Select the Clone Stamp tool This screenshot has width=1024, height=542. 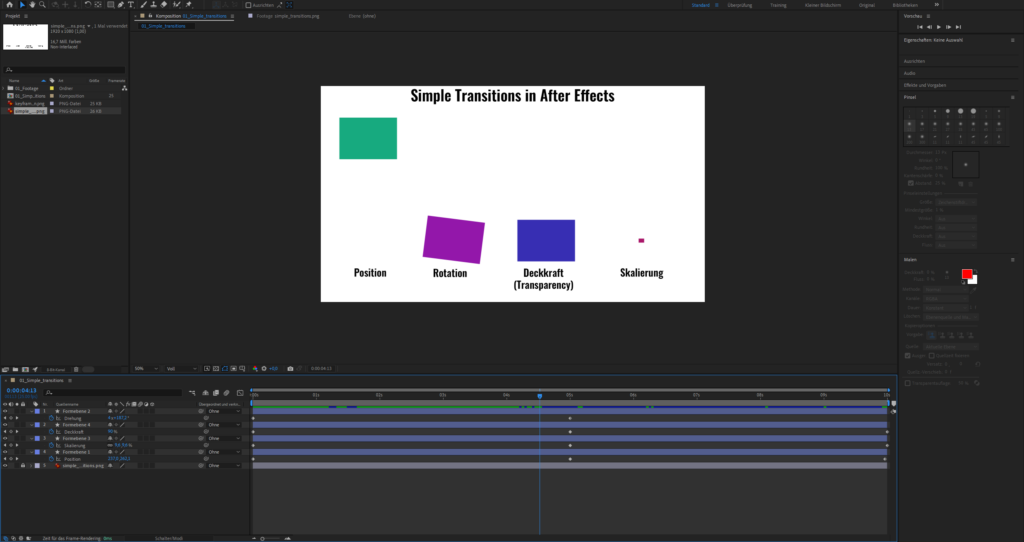point(153,5)
